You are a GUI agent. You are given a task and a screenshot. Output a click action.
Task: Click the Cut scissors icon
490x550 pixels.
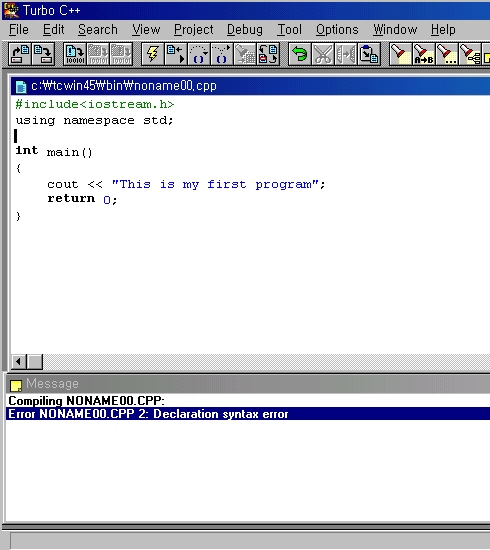click(x=323, y=55)
